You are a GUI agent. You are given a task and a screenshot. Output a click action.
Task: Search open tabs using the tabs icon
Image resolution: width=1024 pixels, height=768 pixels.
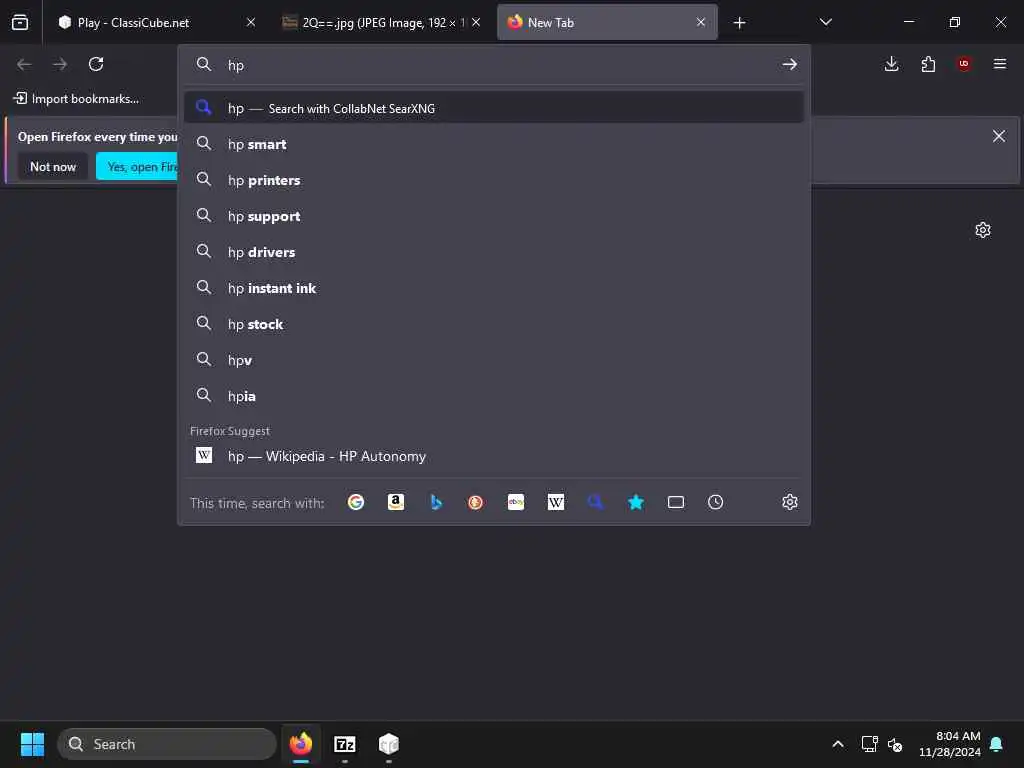[x=676, y=502]
